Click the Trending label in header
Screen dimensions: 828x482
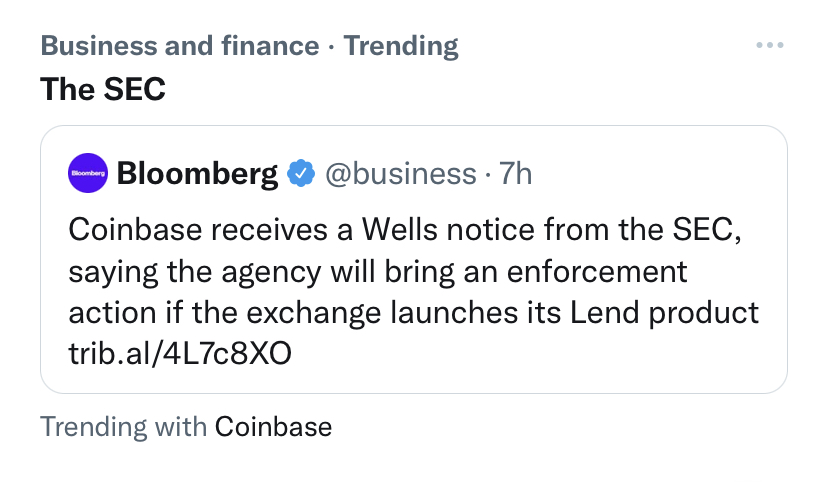[401, 46]
